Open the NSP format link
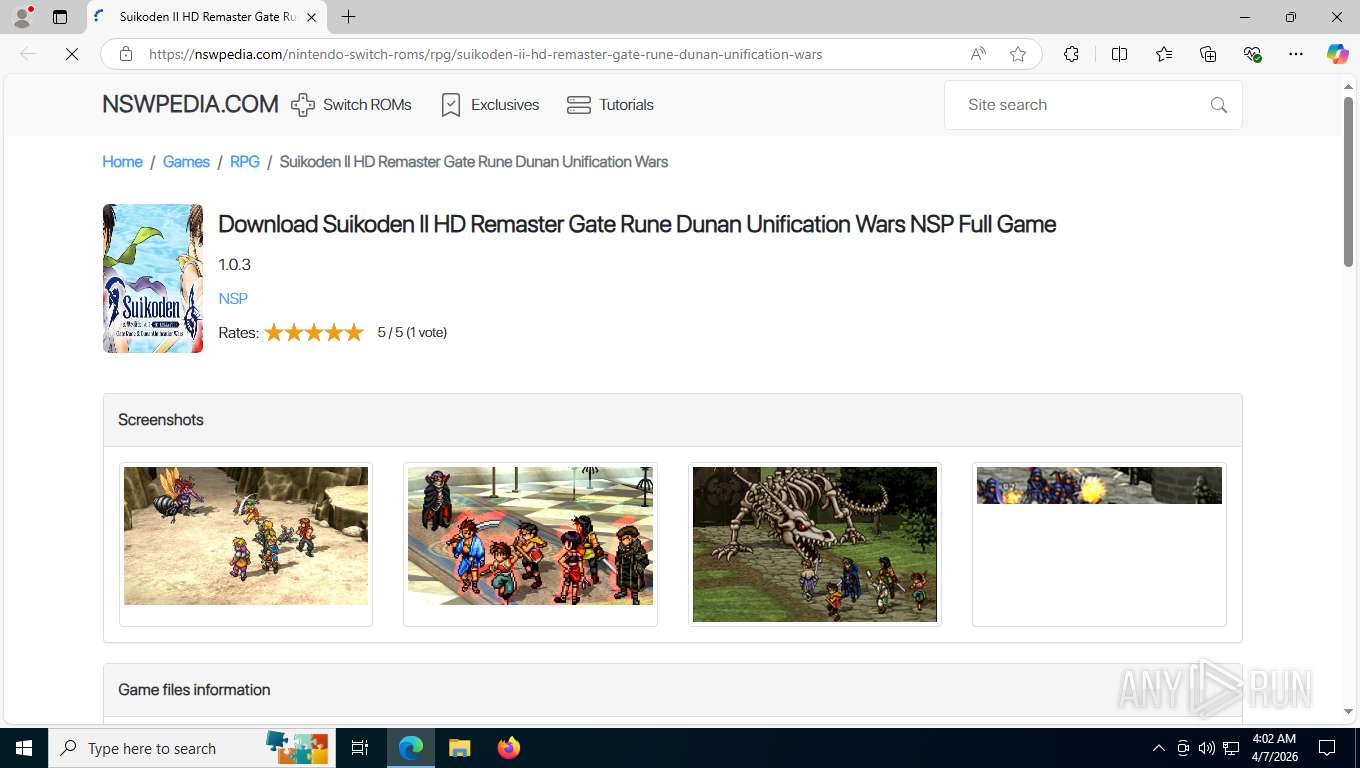The image size is (1360, 768). pos(233,299)
